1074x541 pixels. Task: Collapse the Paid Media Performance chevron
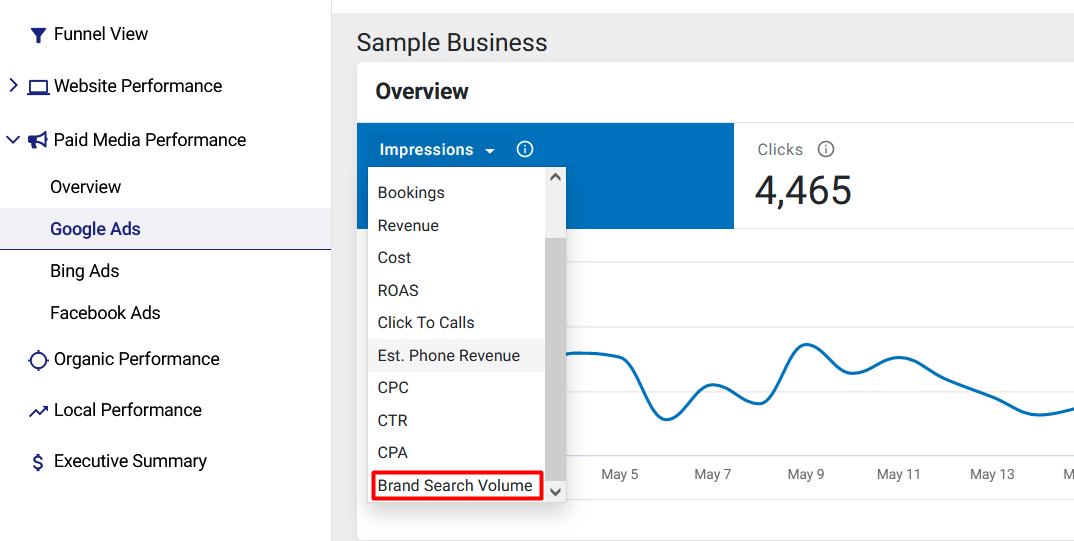pyautogui.click(x=13, y=140)
